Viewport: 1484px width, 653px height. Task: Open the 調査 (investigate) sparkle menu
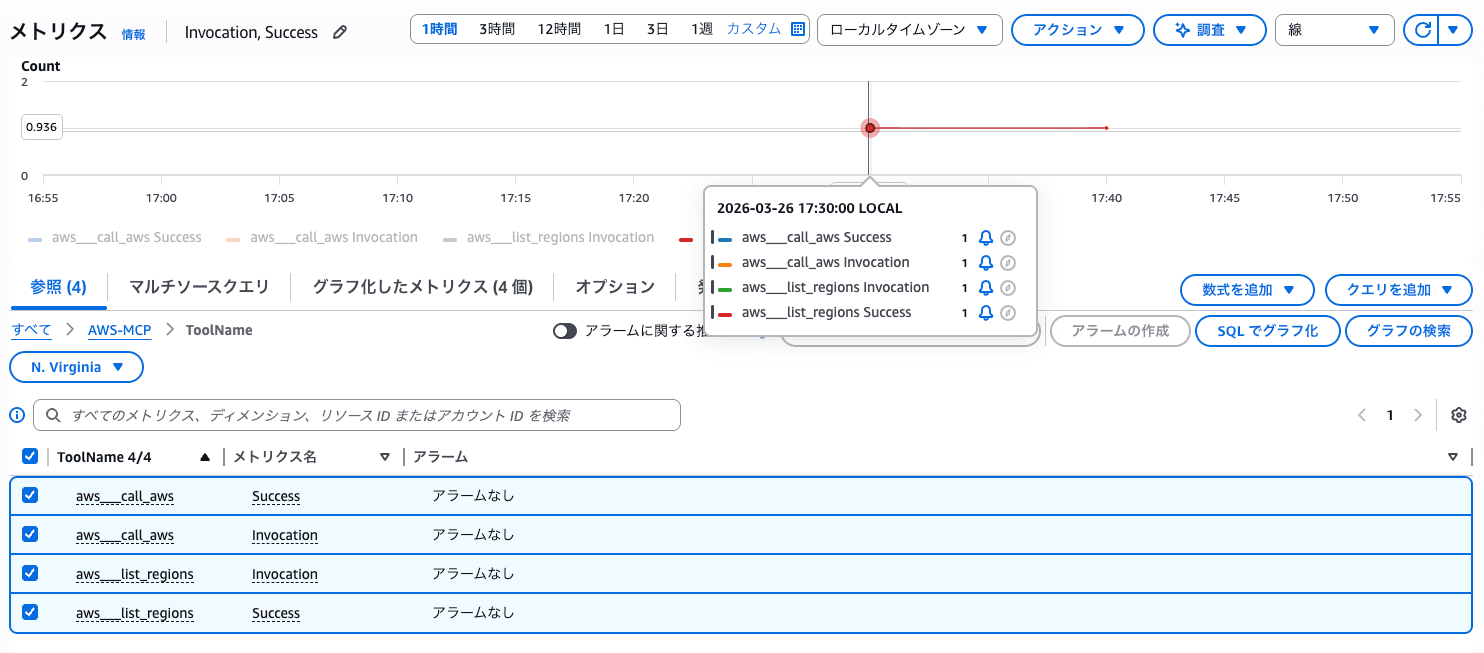pyautogui.click(x=1210, y=29)
